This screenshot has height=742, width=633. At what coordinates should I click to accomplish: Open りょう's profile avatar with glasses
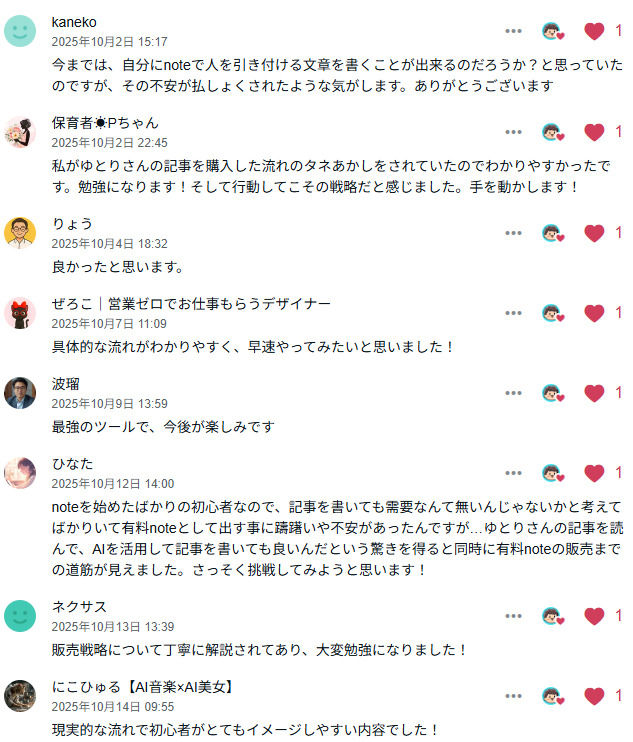[x=20, y=232]
